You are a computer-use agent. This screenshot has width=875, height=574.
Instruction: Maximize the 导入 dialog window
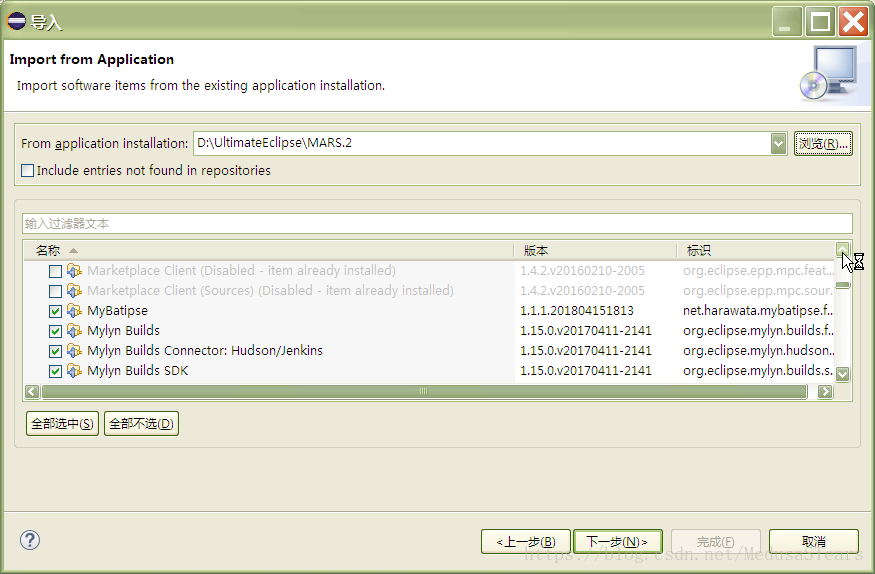click(x=820, y=22)
